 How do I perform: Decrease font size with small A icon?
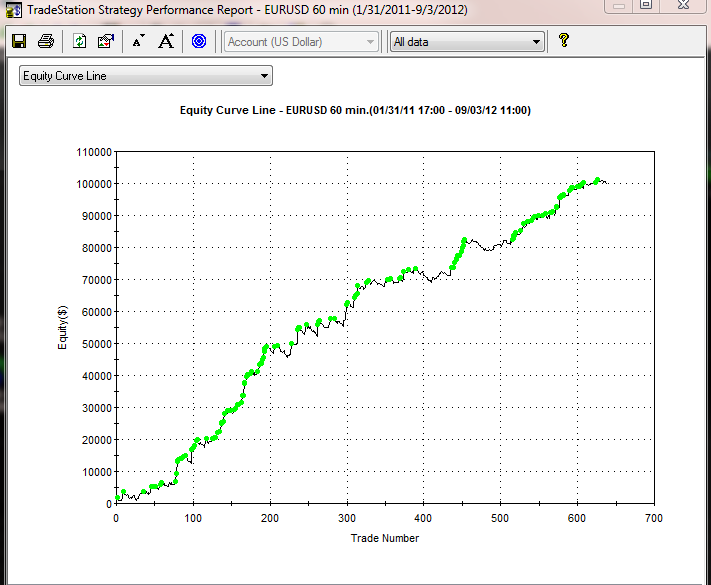point(138,41)
